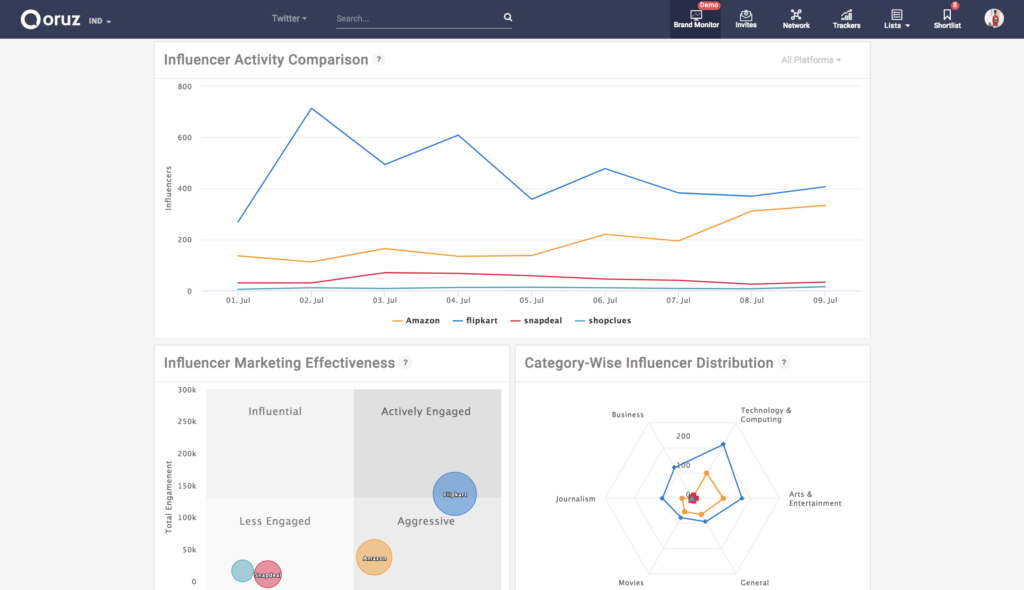1024x590 pixels.
Task: Toggle shopclues series in legend
Action: point(603,321)
